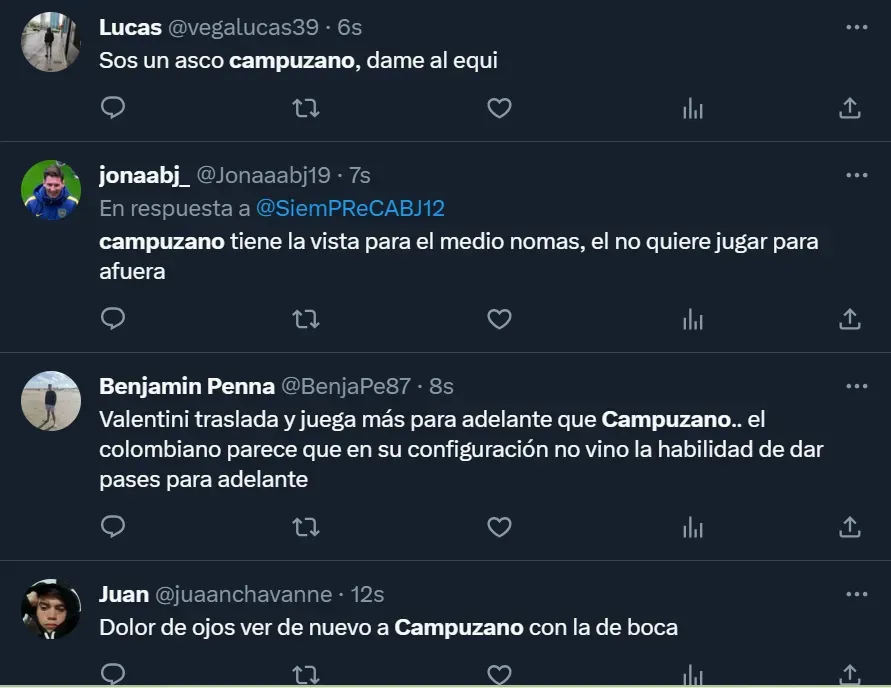The height and width of the screenshot is (688, 891).
Task: View analytics for Lucas's tweet
Action: point(692,108)
